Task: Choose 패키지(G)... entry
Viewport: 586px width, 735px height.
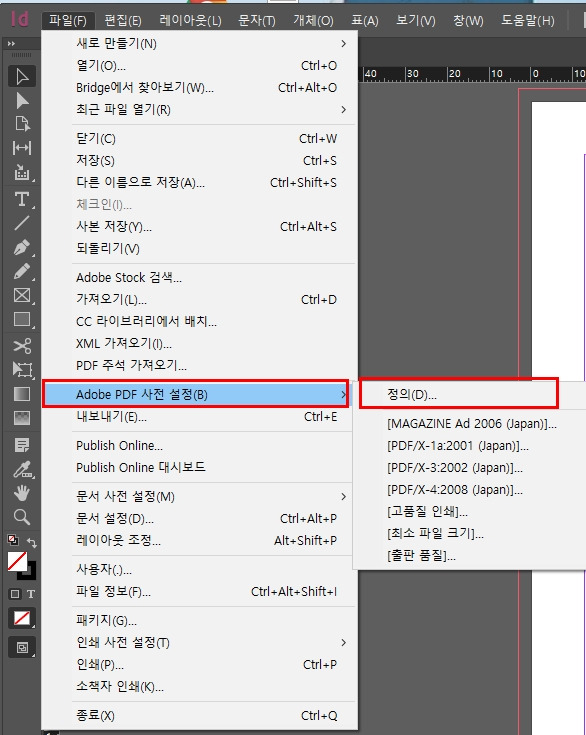Action: (x=200, y=621)
